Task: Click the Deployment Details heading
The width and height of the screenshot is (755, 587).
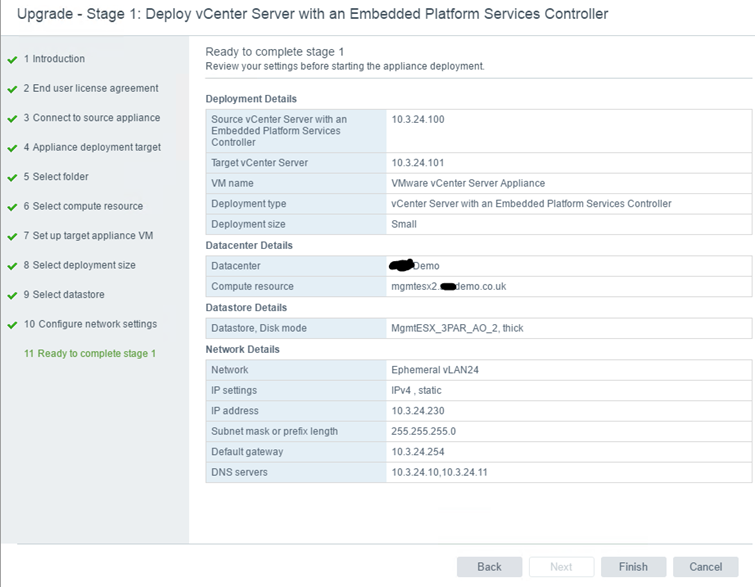Action: (251, 99)
